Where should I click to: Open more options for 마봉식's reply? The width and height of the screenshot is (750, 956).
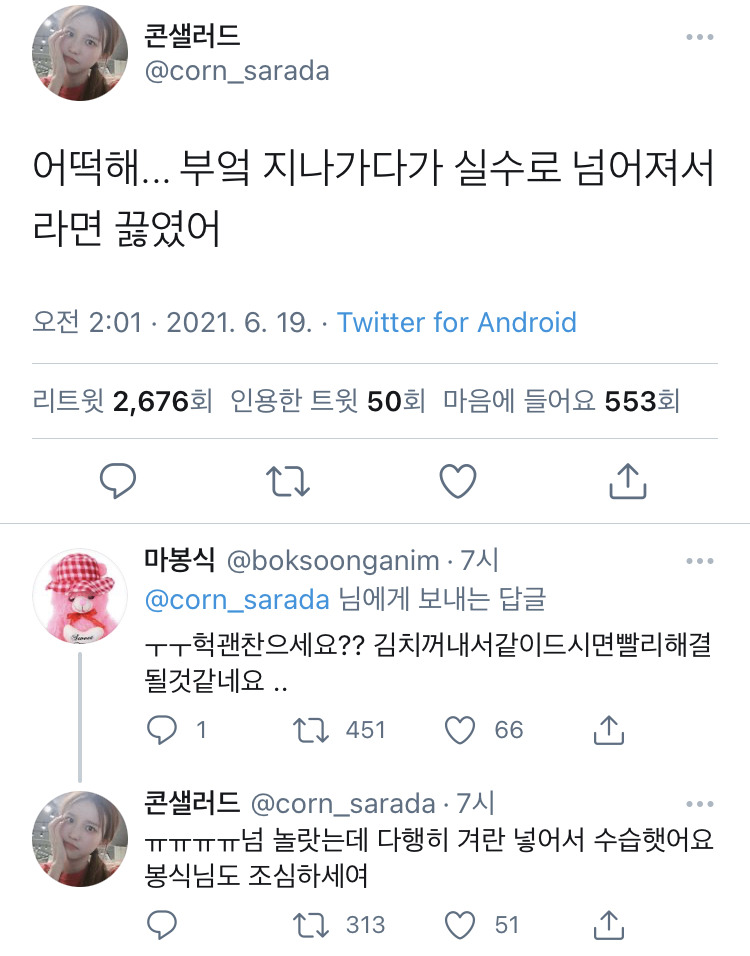tap(700, 561)
